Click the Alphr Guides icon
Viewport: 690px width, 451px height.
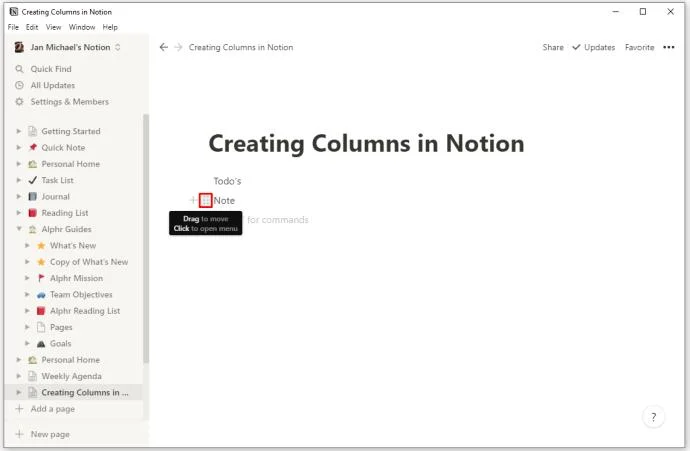click(x=33, y=229)
